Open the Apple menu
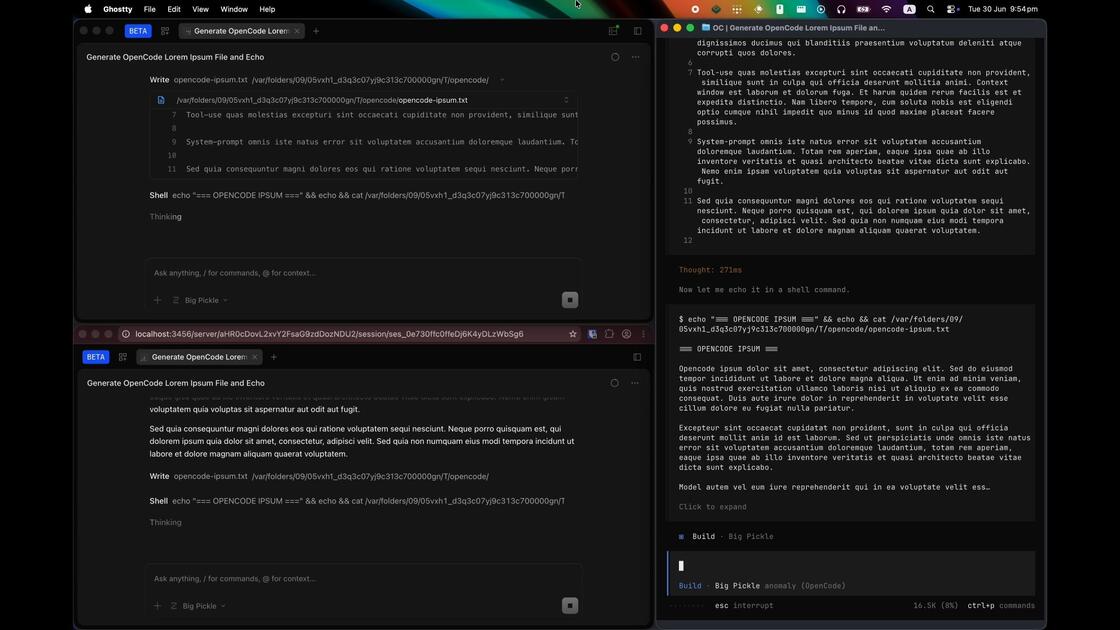 tap(88, 9)
